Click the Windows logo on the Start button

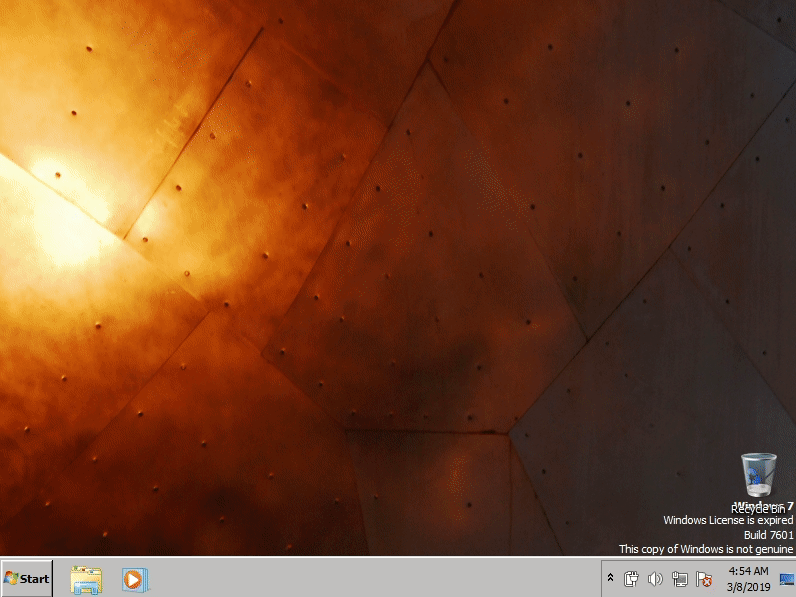pos(13,578)
